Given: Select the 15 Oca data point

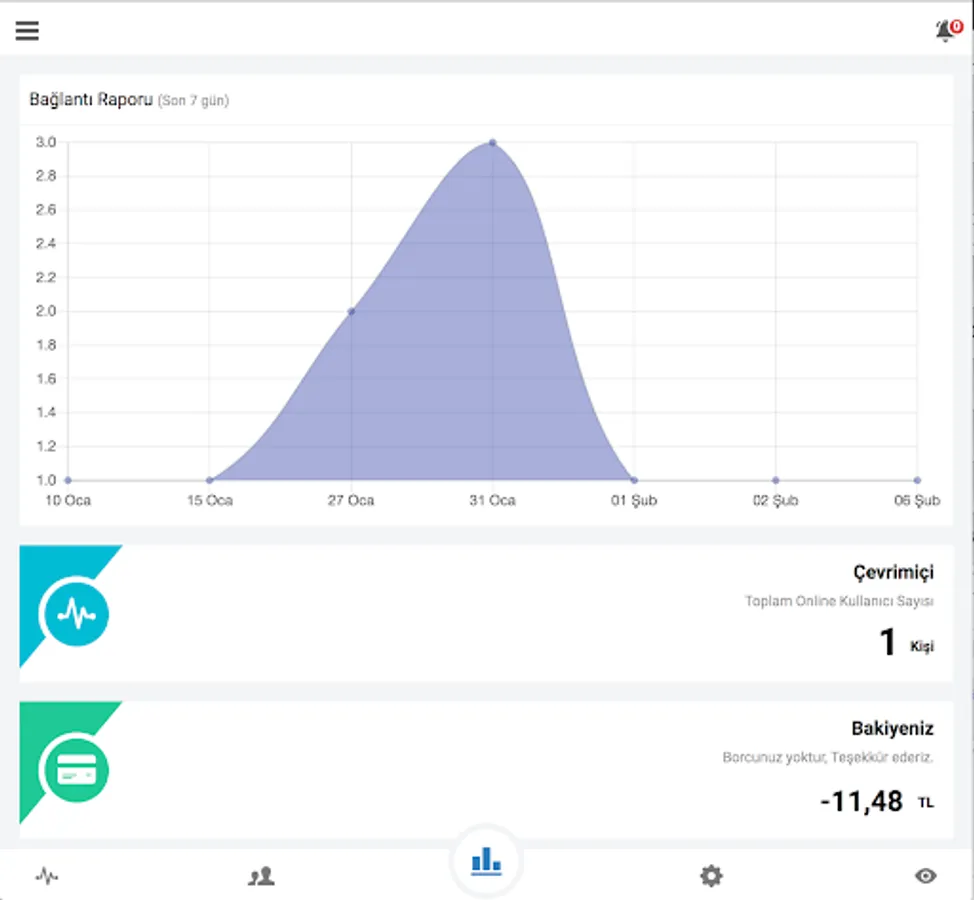Looking at the screenshot, I should [x=210, y=480].
